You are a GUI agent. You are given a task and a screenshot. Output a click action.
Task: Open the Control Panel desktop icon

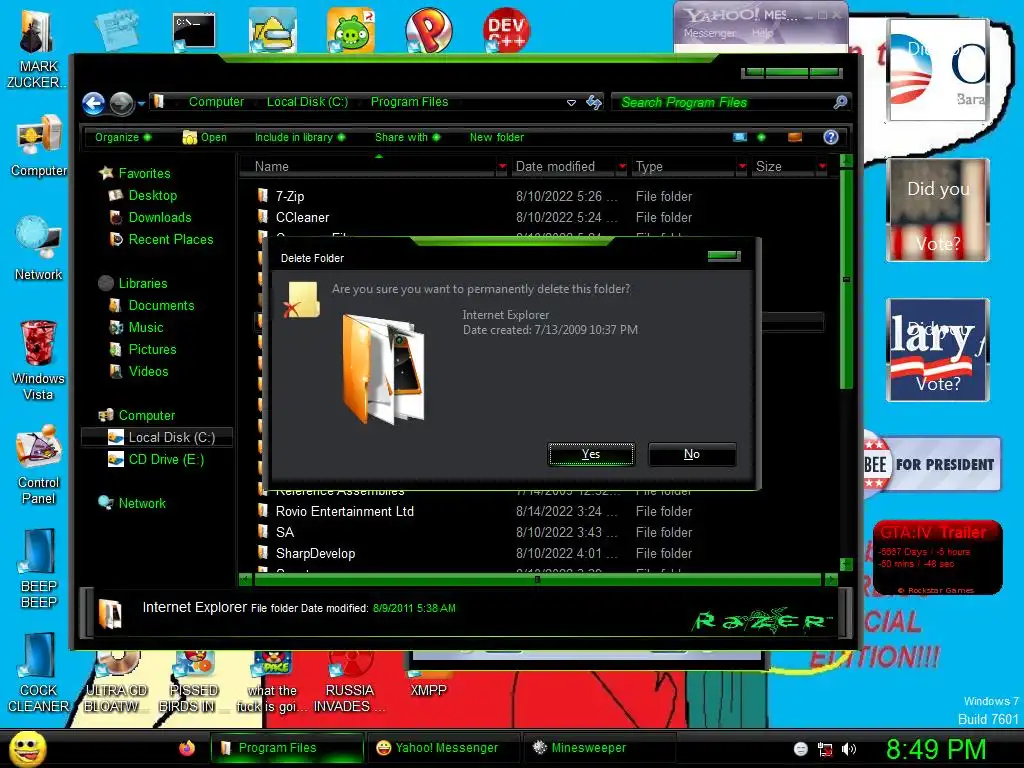coord(39,464)
